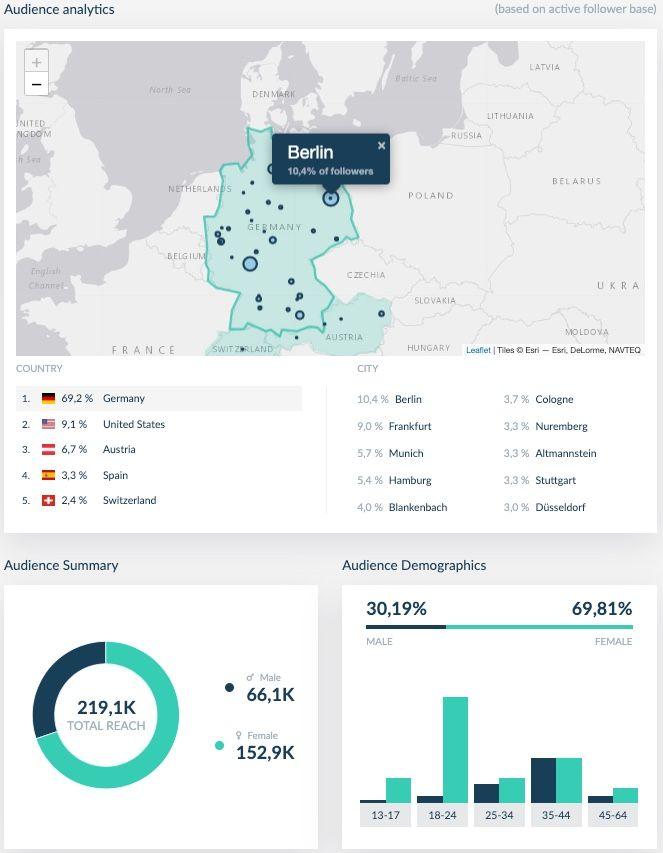Zoom in on the map

pos(36,62)
